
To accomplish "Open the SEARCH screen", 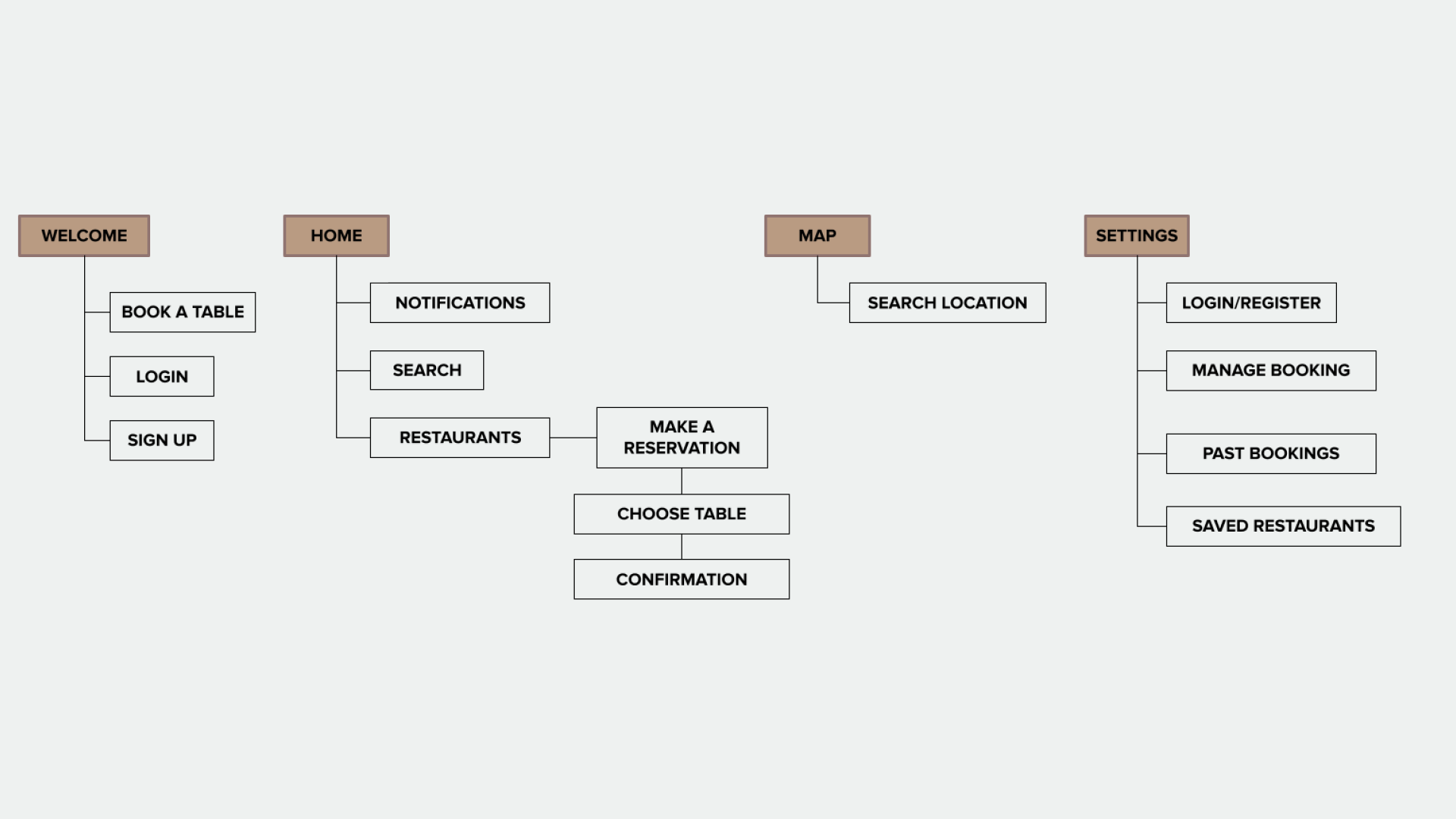I will coord(427,370).
